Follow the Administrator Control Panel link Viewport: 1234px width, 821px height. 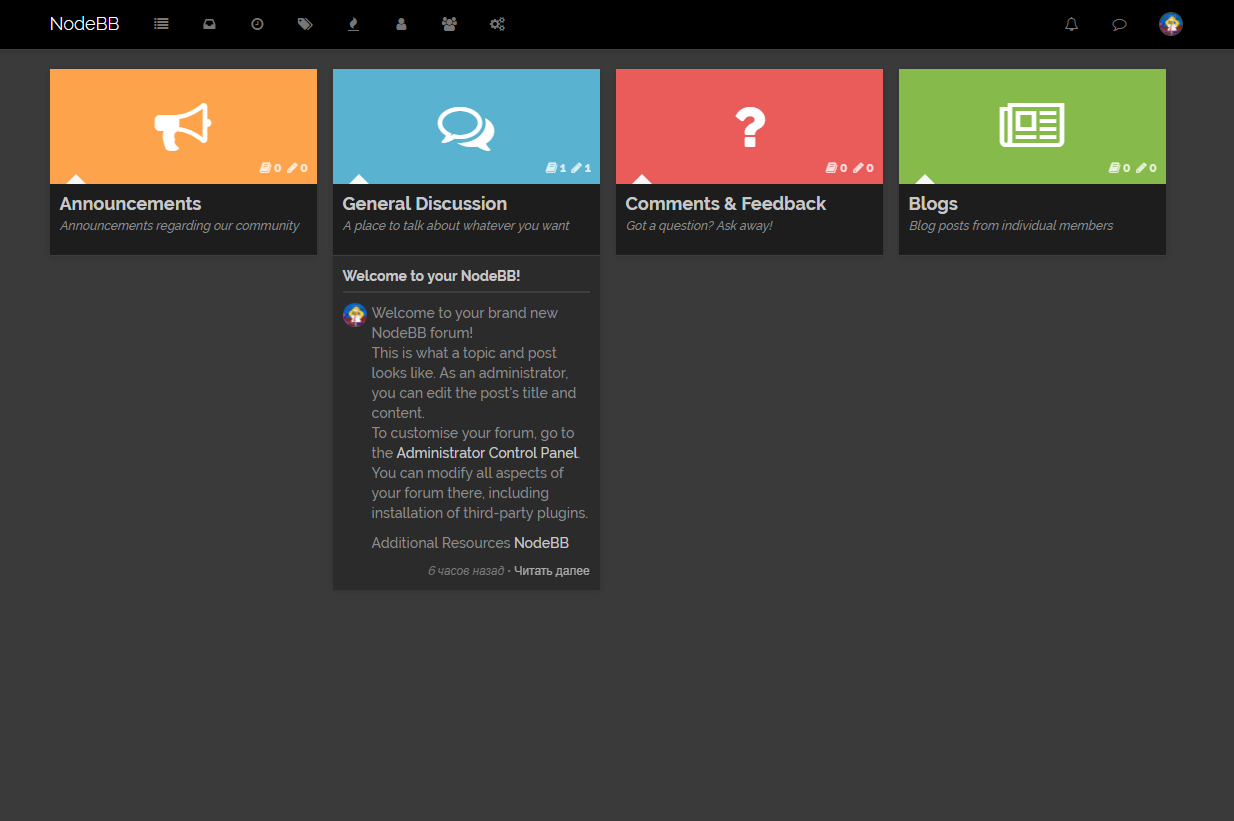point(487,453)
